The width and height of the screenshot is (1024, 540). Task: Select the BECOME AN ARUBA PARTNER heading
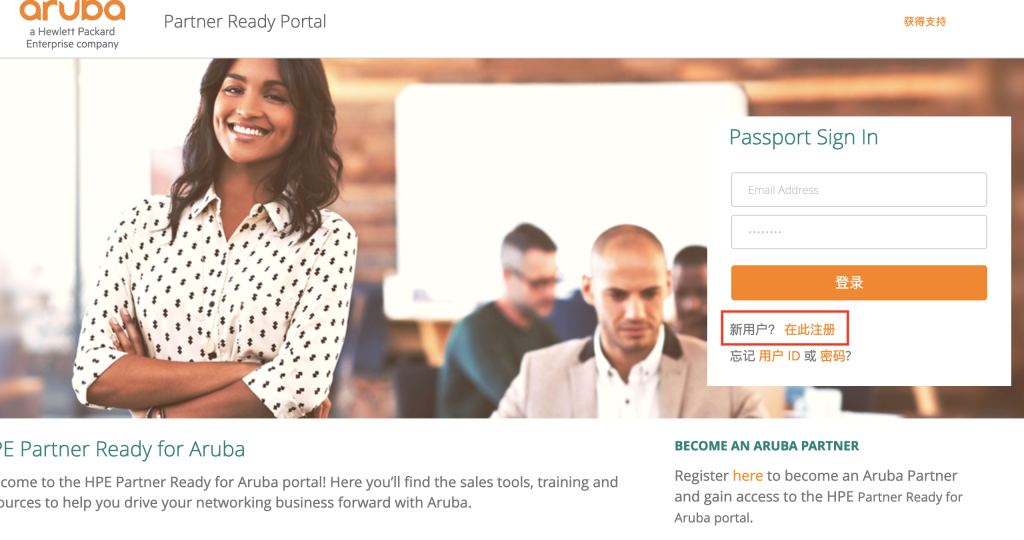(x=767, y=446)
